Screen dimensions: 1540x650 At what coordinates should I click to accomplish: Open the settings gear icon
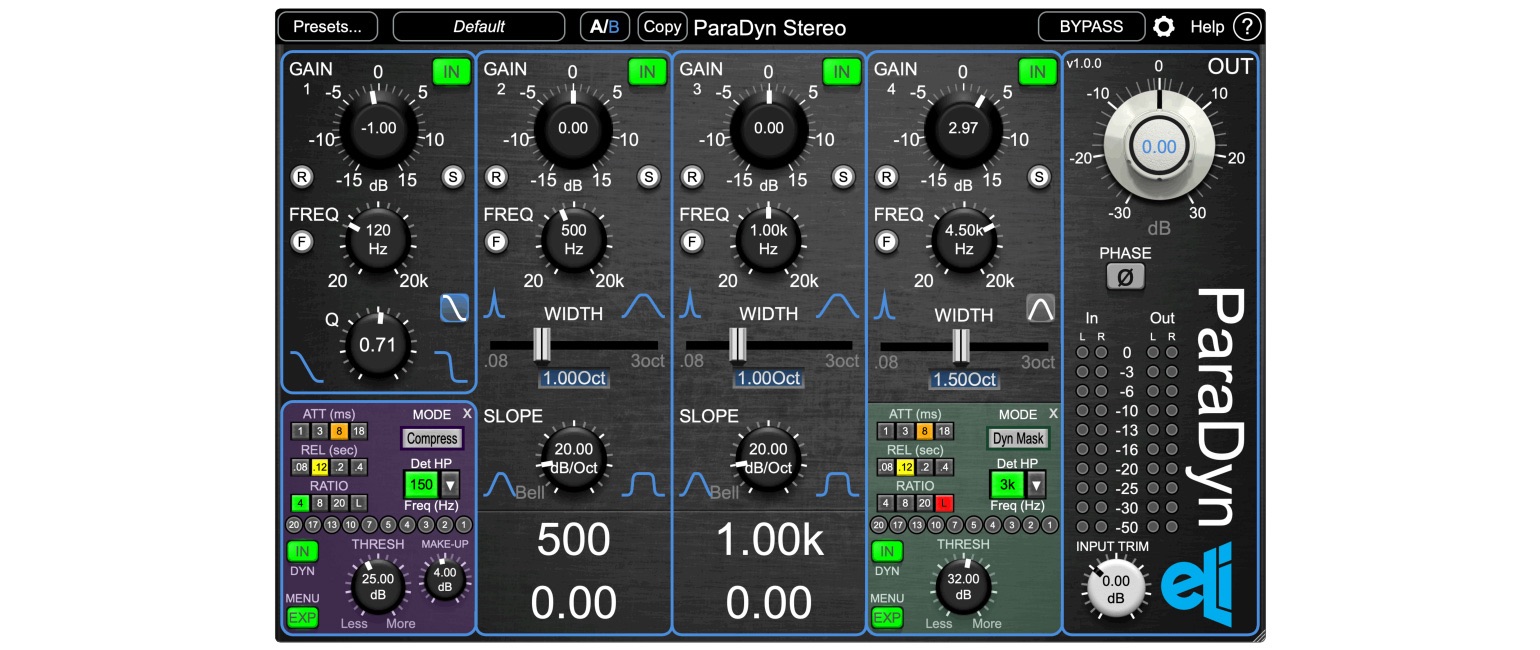coord(1163,27)
